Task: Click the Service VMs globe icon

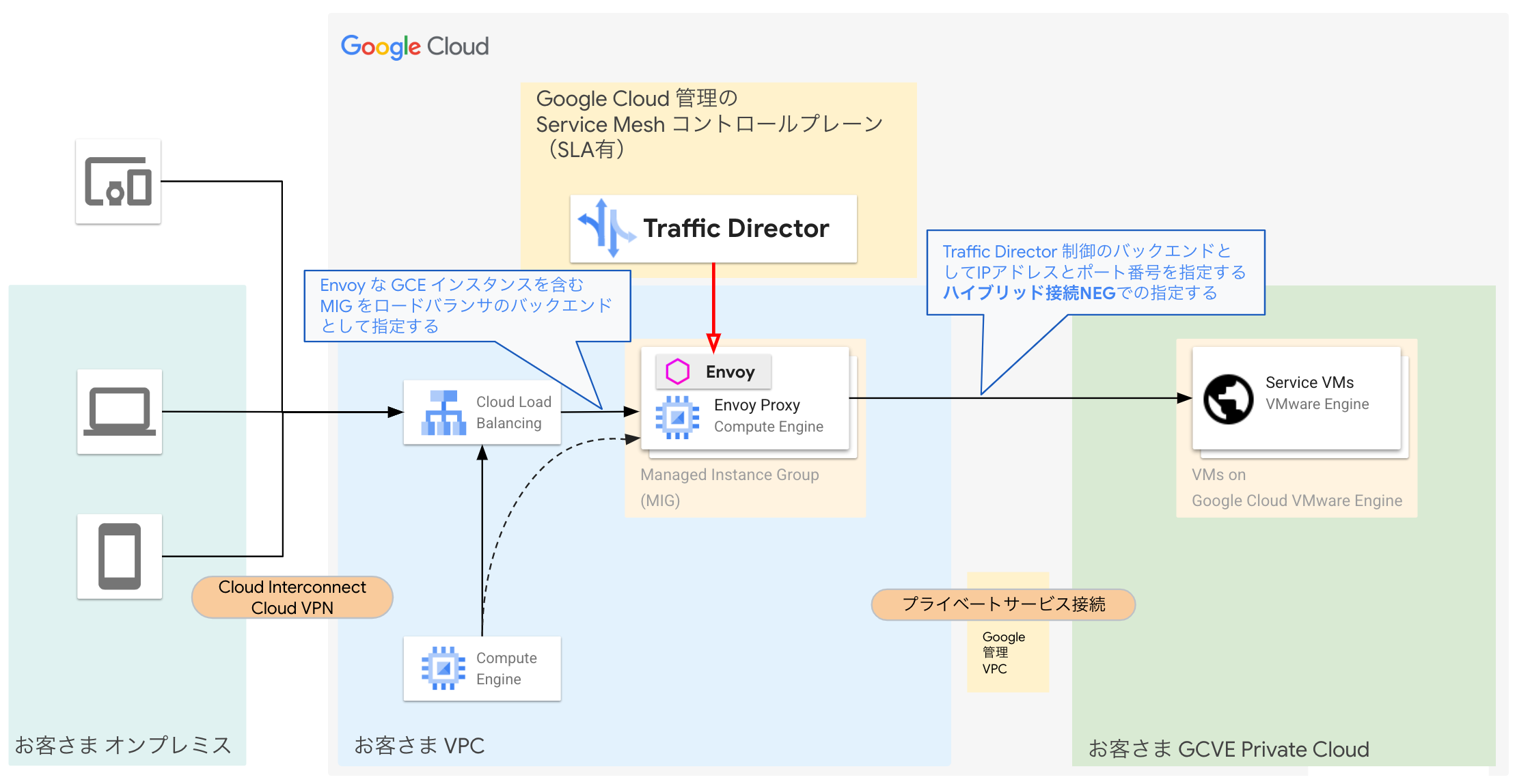Action: [x=1228, y=399]
